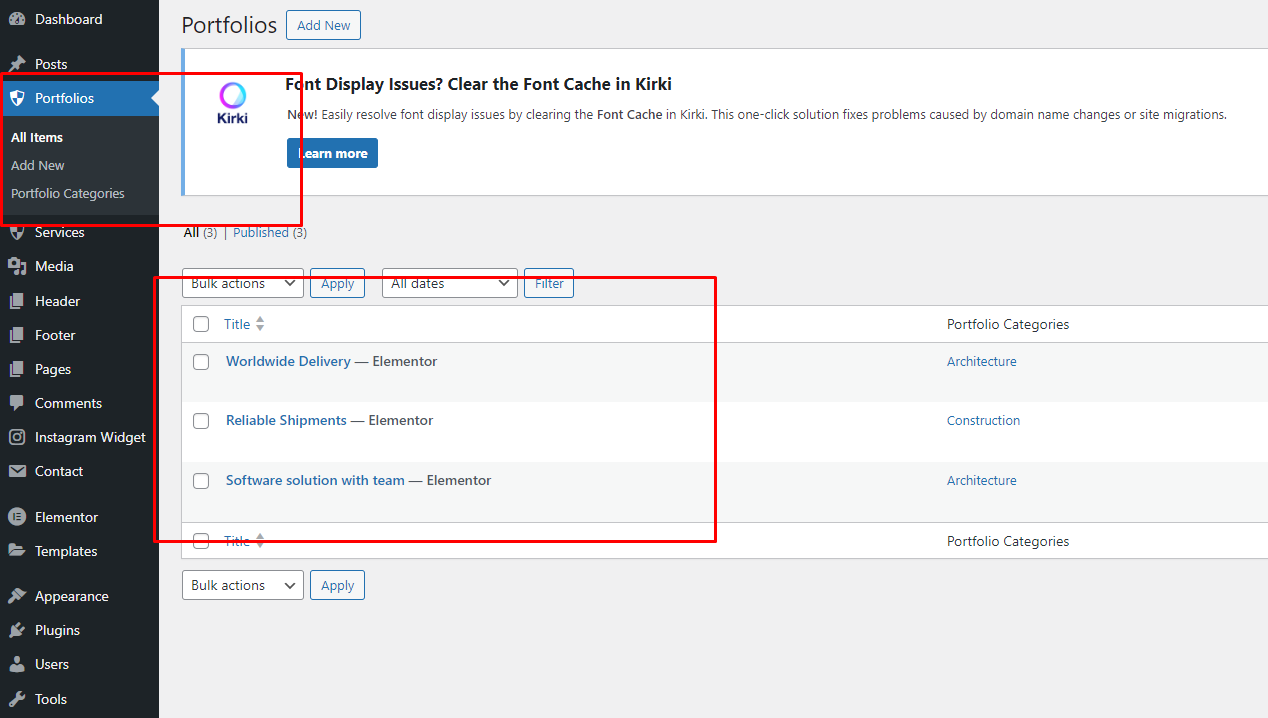Image resolution: width=1268 pixels, height=718 pixels.
Task: Filter by Published (3) link
Action: (270, 232)
